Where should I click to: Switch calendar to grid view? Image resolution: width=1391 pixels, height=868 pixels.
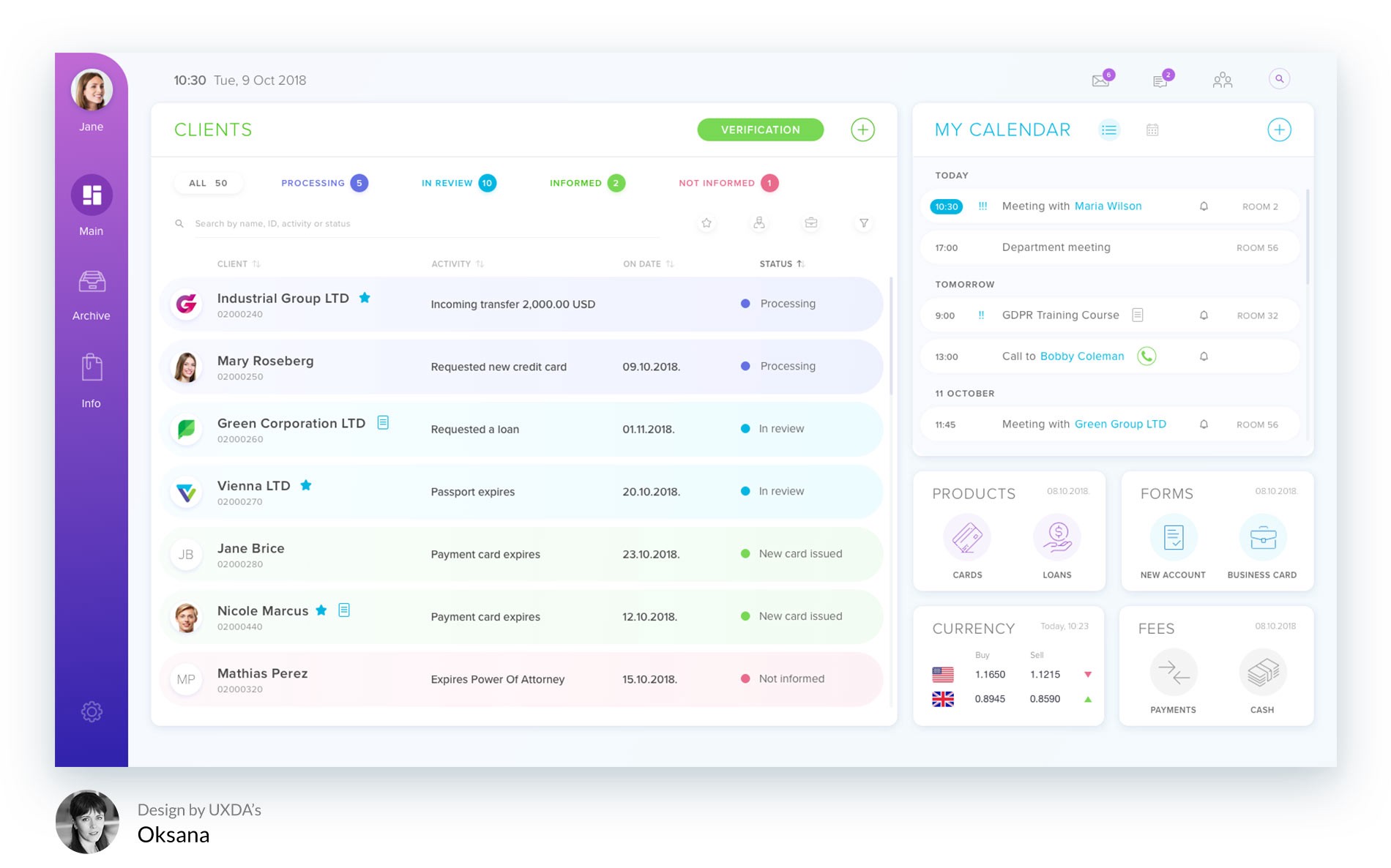pyautogui.click(x=1152, y=130)
